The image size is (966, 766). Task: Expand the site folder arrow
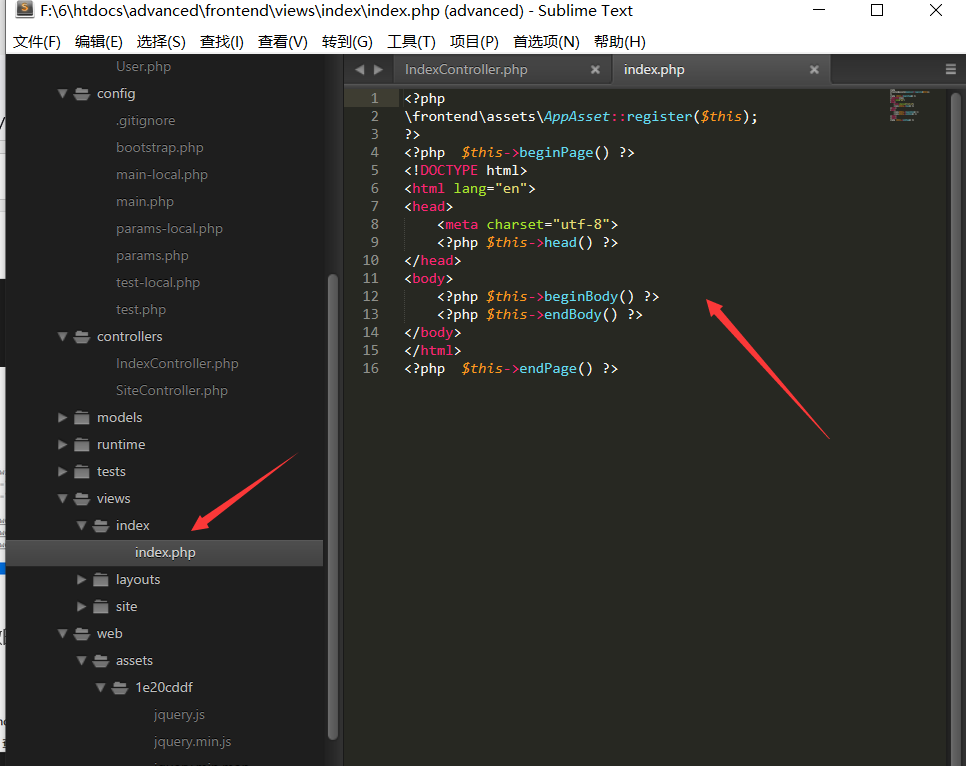pos(81,606)
